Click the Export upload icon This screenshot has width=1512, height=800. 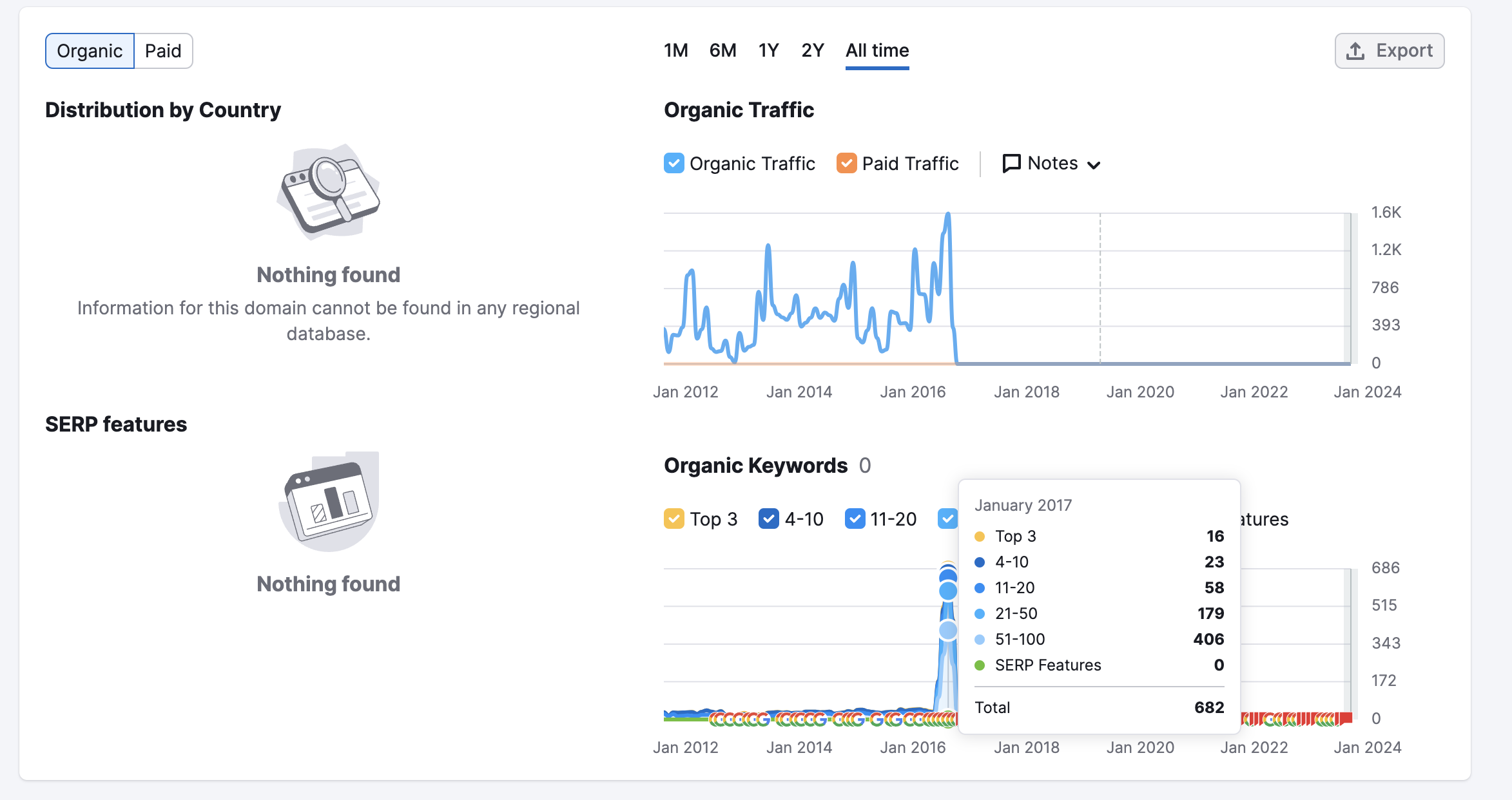pos(1355,51)
